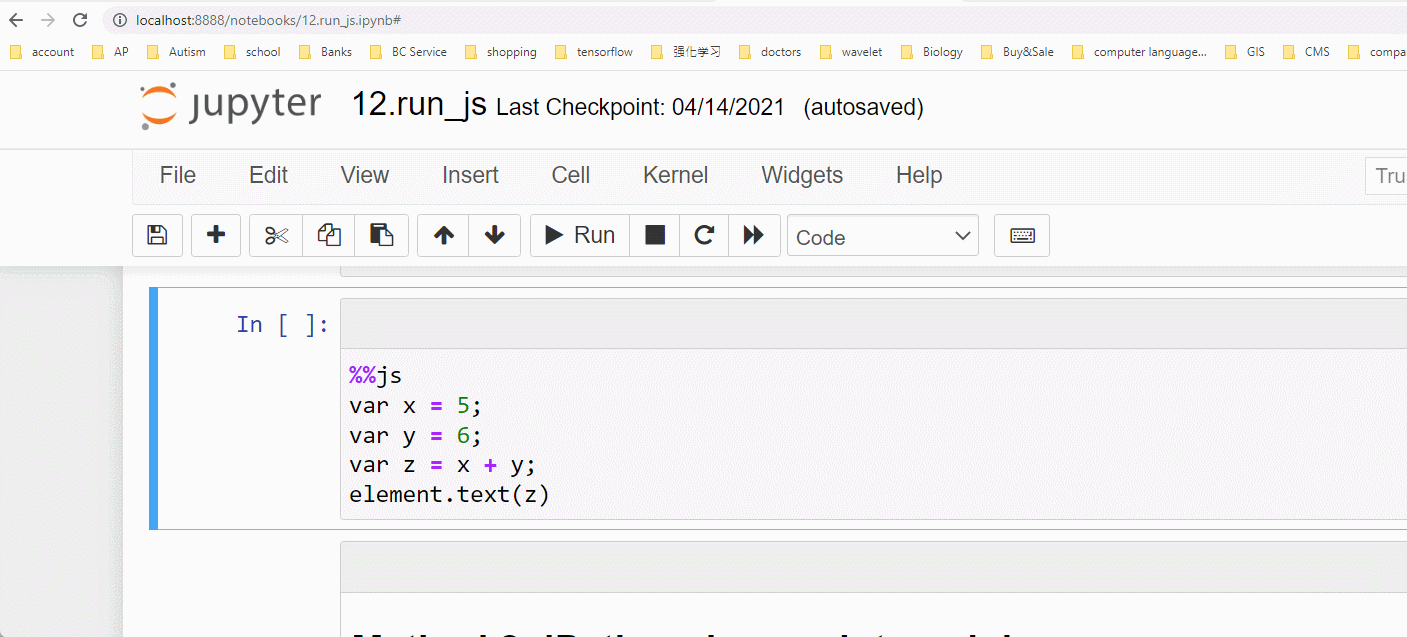Viewport: 1407px width, 637px height.
Task: Rename notebook title 12.run_js
Action: 419,105
